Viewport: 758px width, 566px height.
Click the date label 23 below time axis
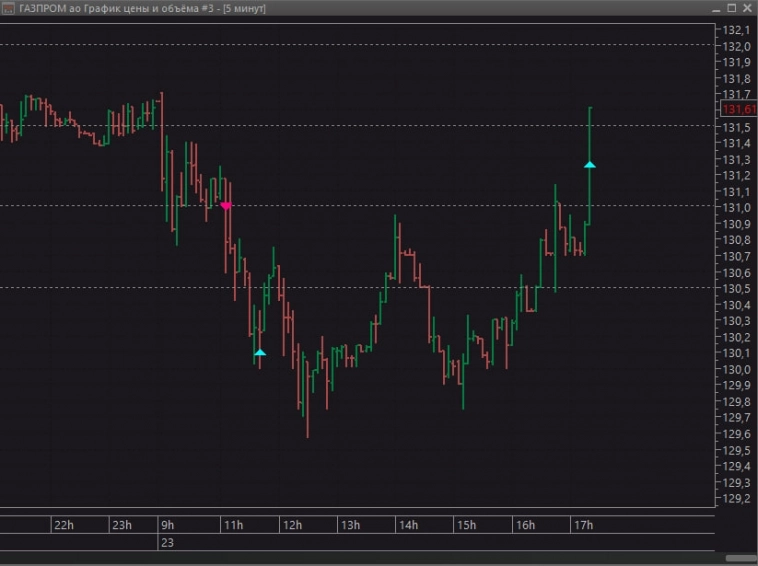[166, 542]
